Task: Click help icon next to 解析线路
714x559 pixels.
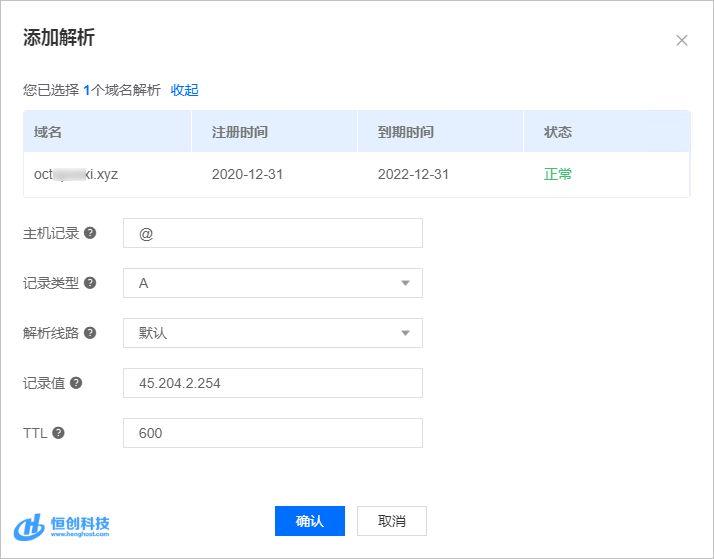Action: pos(90,333)
